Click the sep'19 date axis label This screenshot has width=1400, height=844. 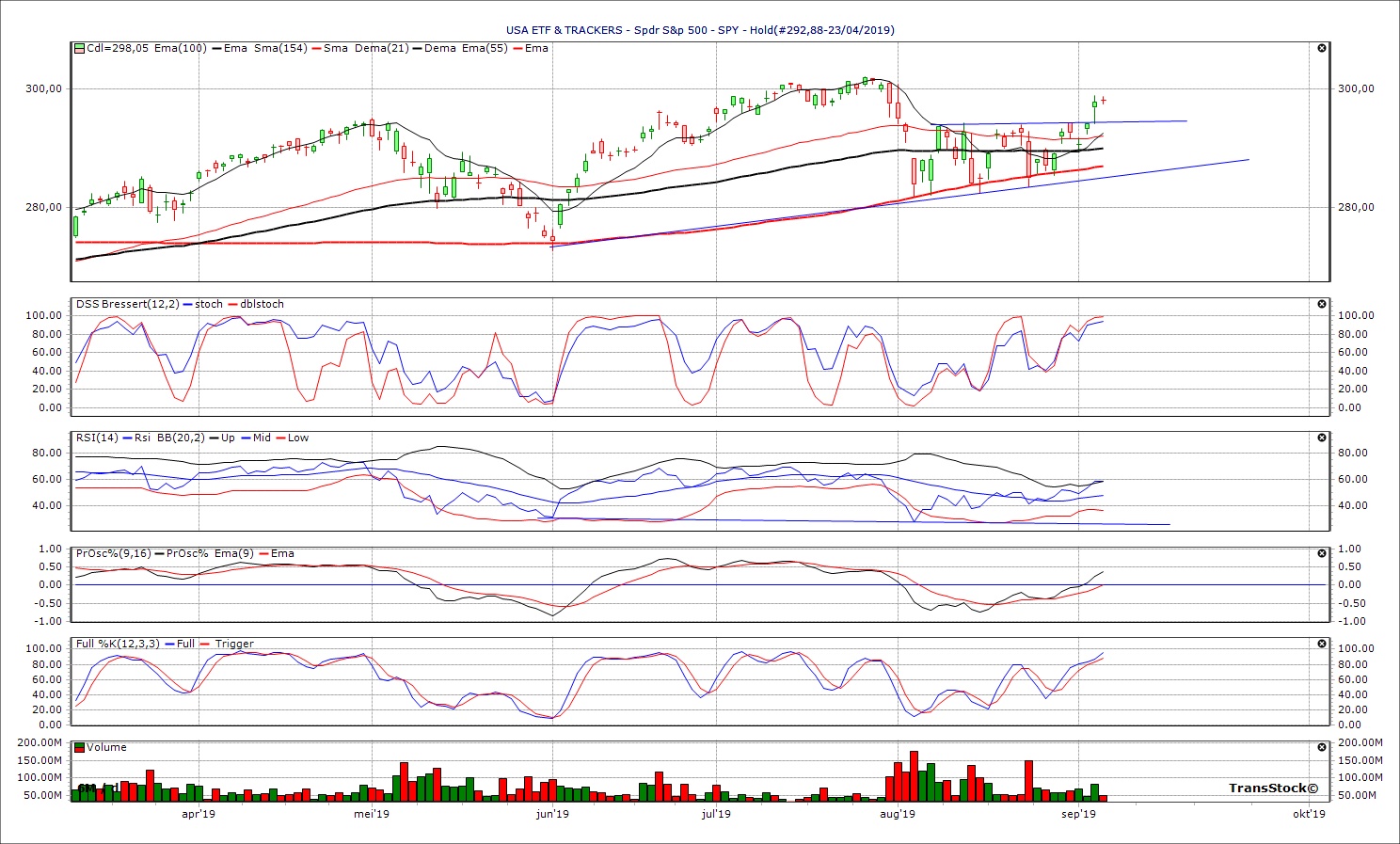tap(1079, 814)
